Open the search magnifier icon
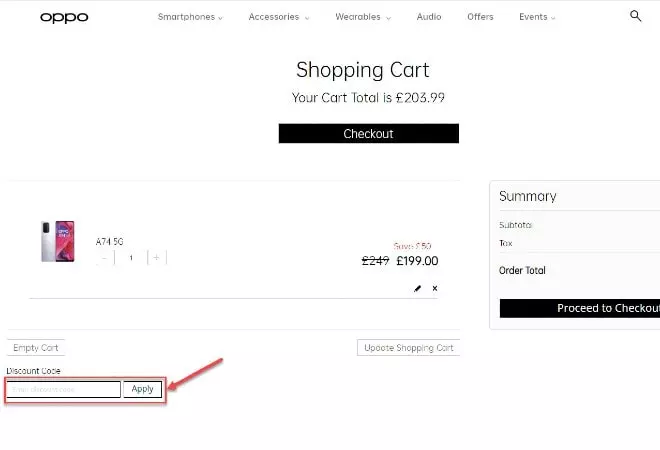Screen dimensions: 660x450 coord(635,16)
